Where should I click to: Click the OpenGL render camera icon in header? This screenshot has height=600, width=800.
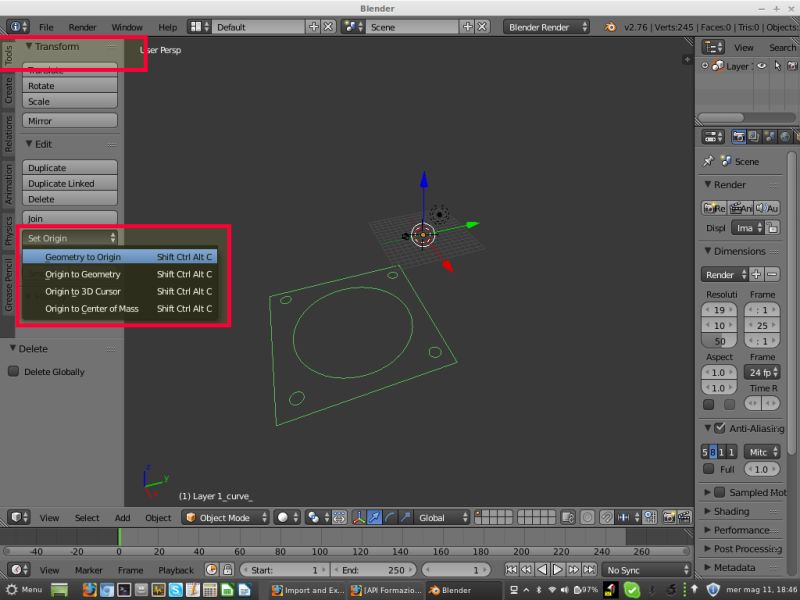669,517
